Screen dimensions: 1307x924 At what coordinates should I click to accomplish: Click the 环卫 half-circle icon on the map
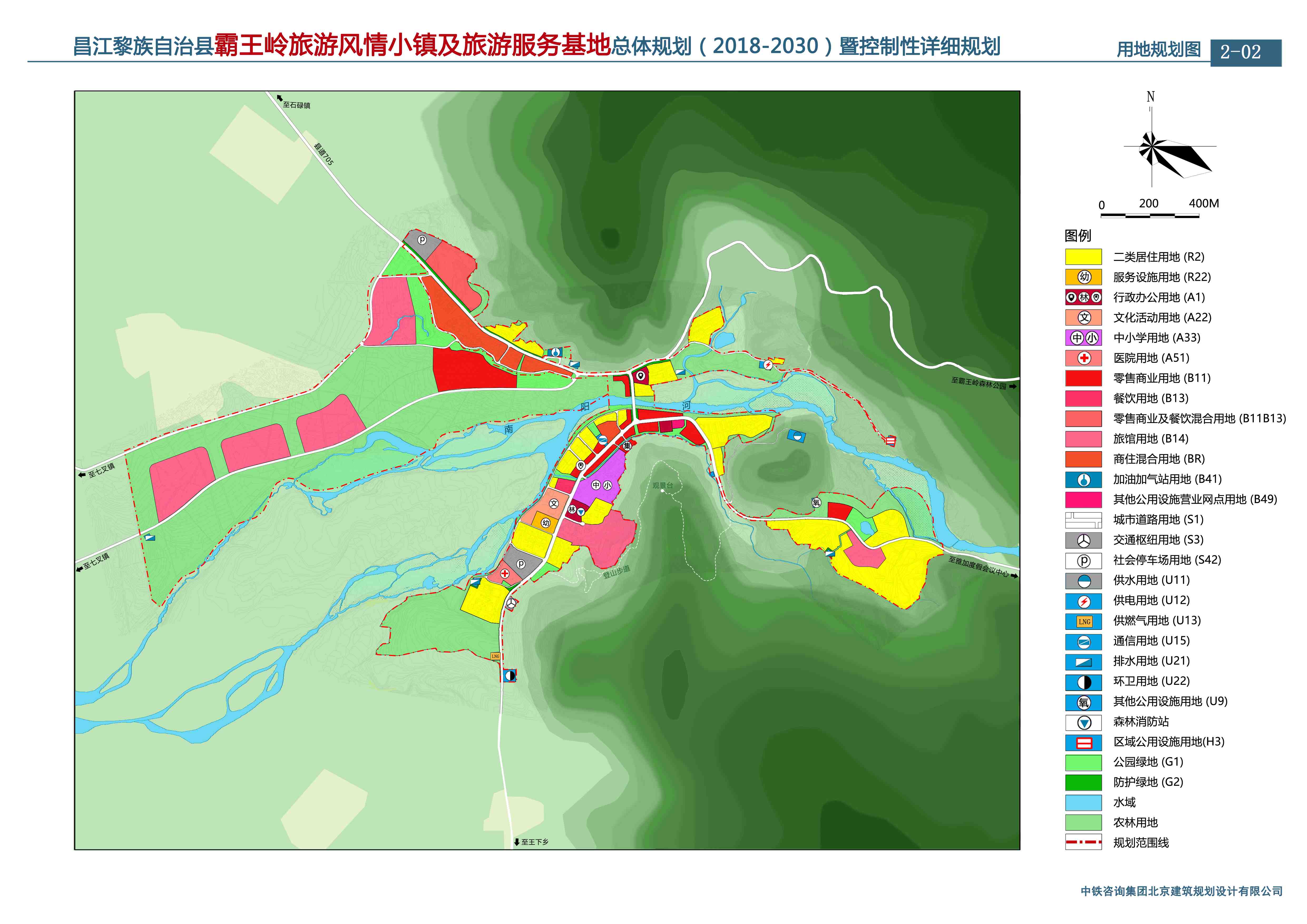(510, 675)
